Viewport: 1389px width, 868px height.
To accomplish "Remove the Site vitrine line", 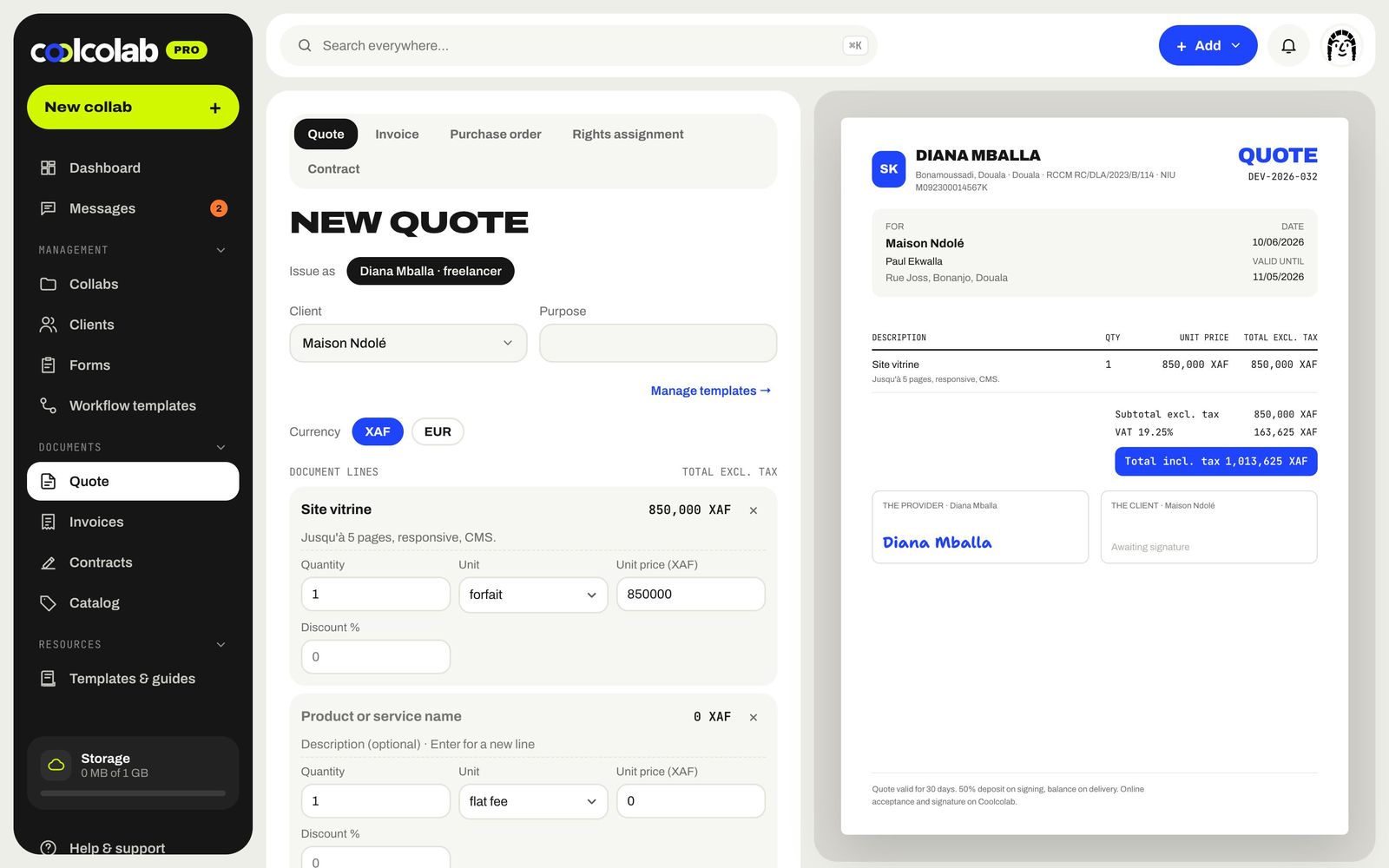I will click(x=754, y=510).
